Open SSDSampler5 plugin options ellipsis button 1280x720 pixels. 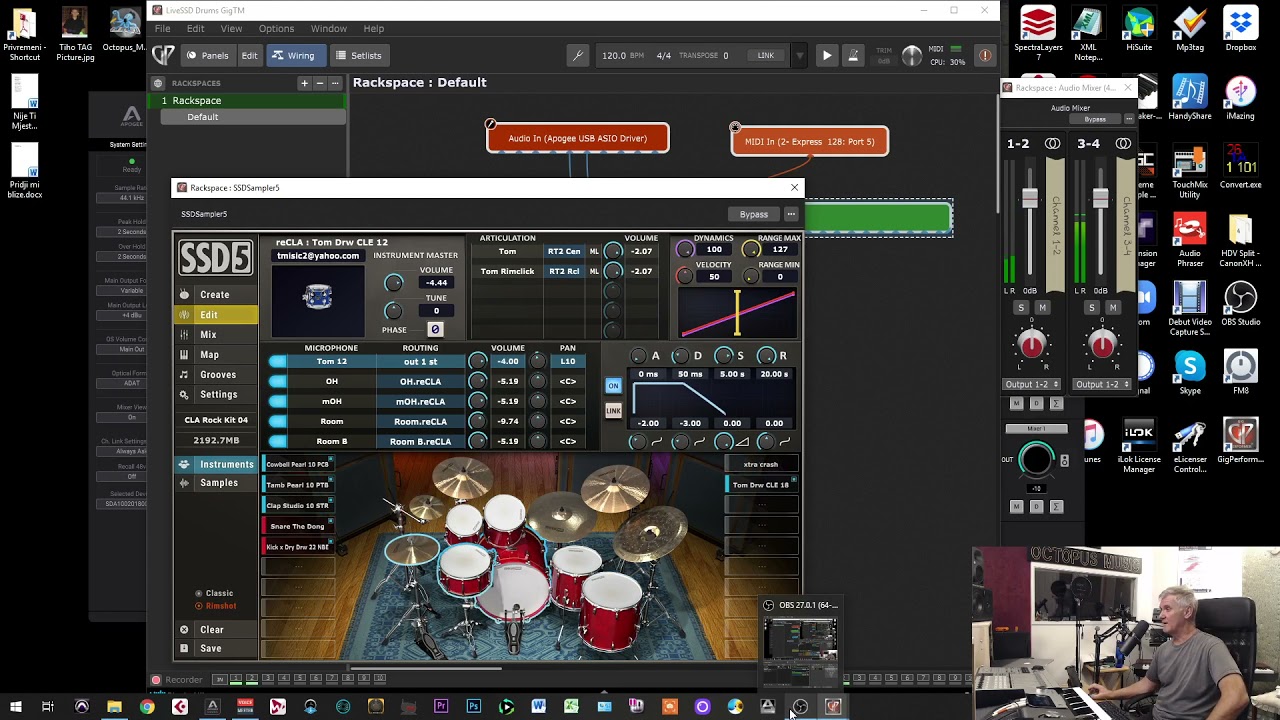click(791, 214)
